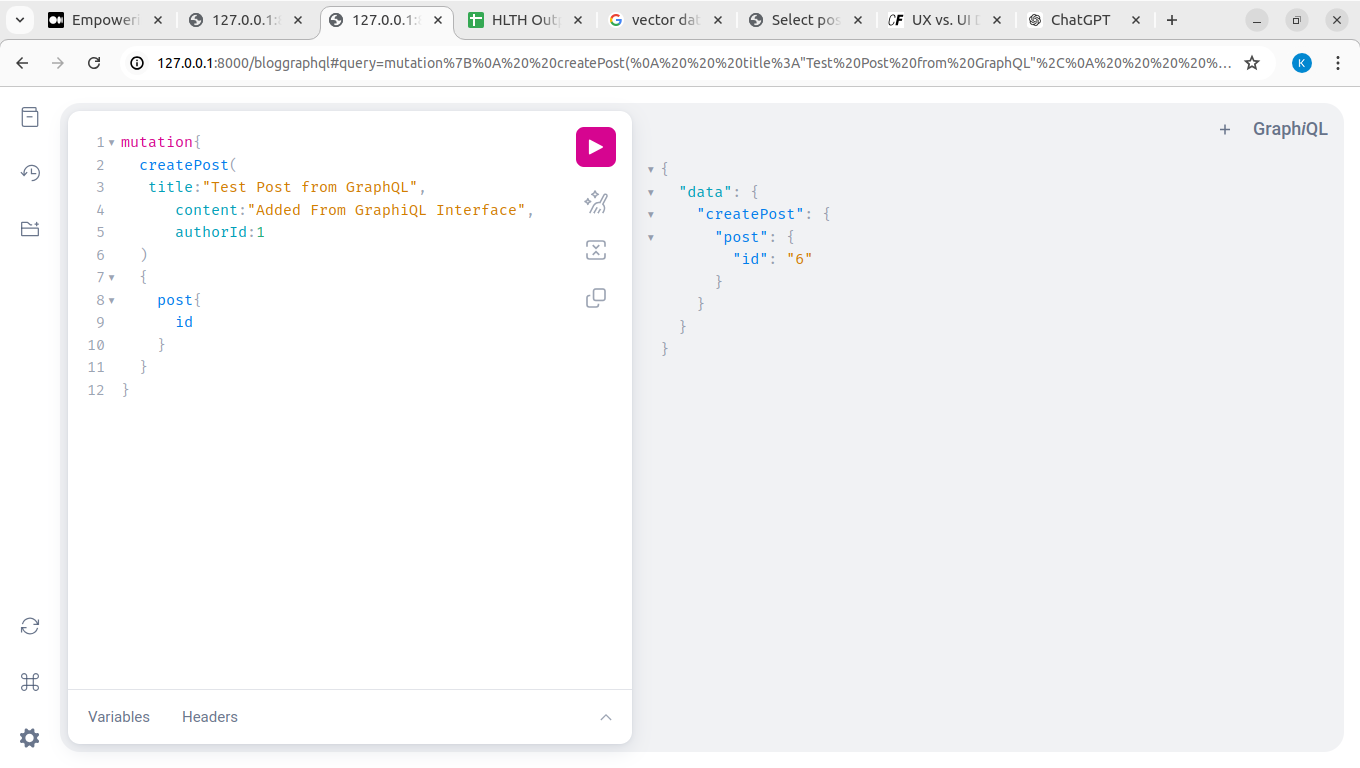Viewport: 1360px width, 768px height.
Task: Fold the post selection on line 8
Action: coord(111,300)
